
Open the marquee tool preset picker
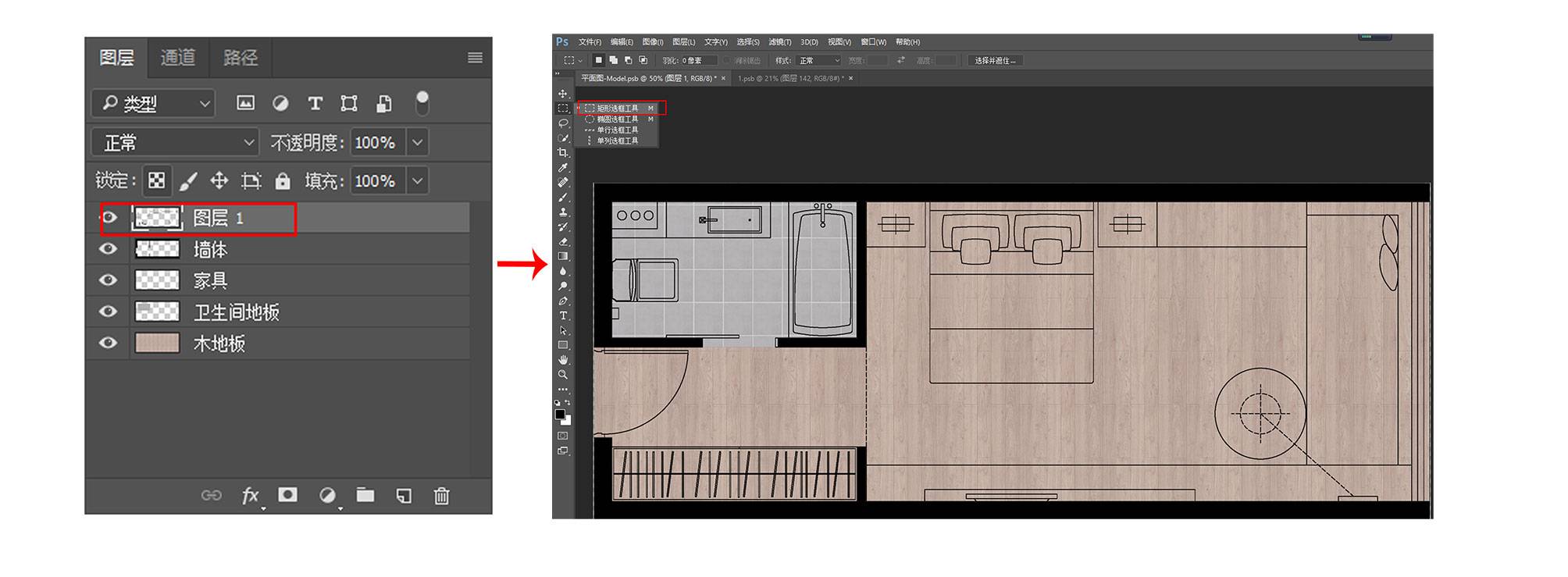pyautogui.click(x=573, y=60)
